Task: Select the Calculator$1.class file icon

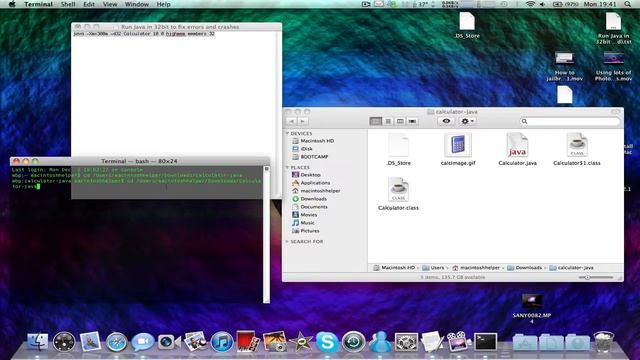Action: click(x=577, y=145)
